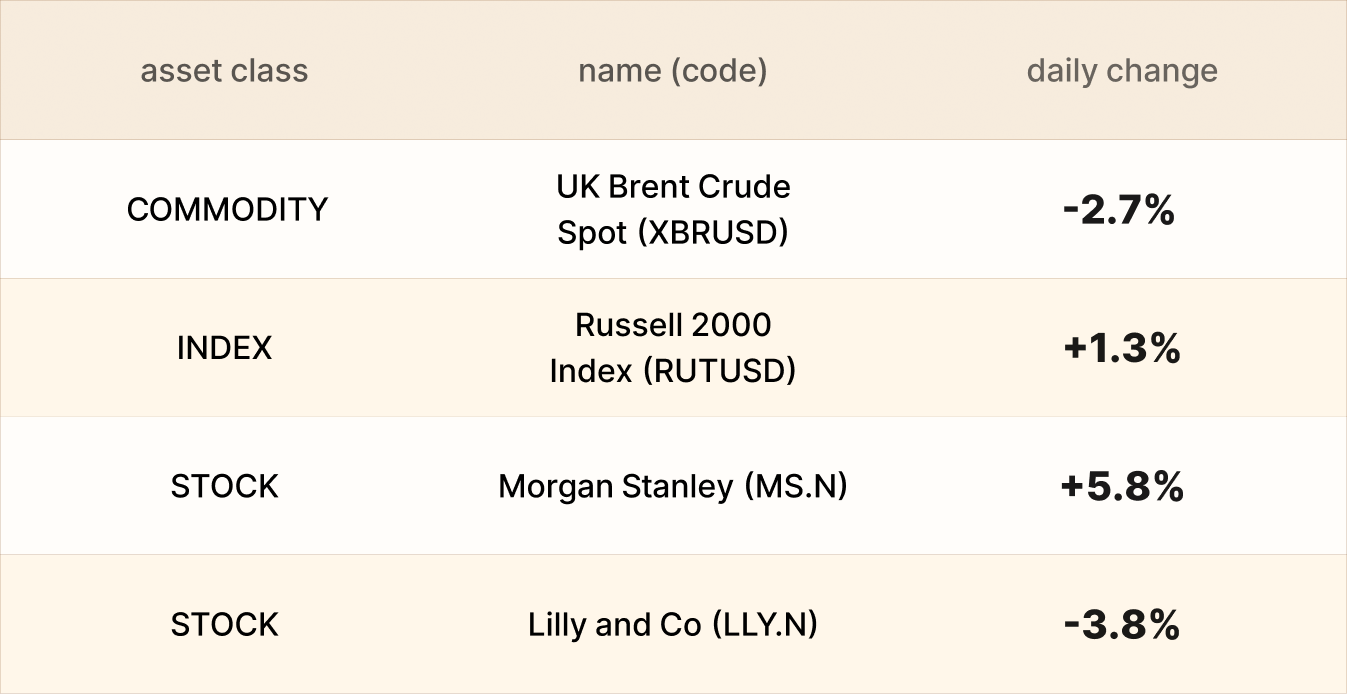
Task: Click the 'name (code)' column header
Action: [x=672, y=71]
